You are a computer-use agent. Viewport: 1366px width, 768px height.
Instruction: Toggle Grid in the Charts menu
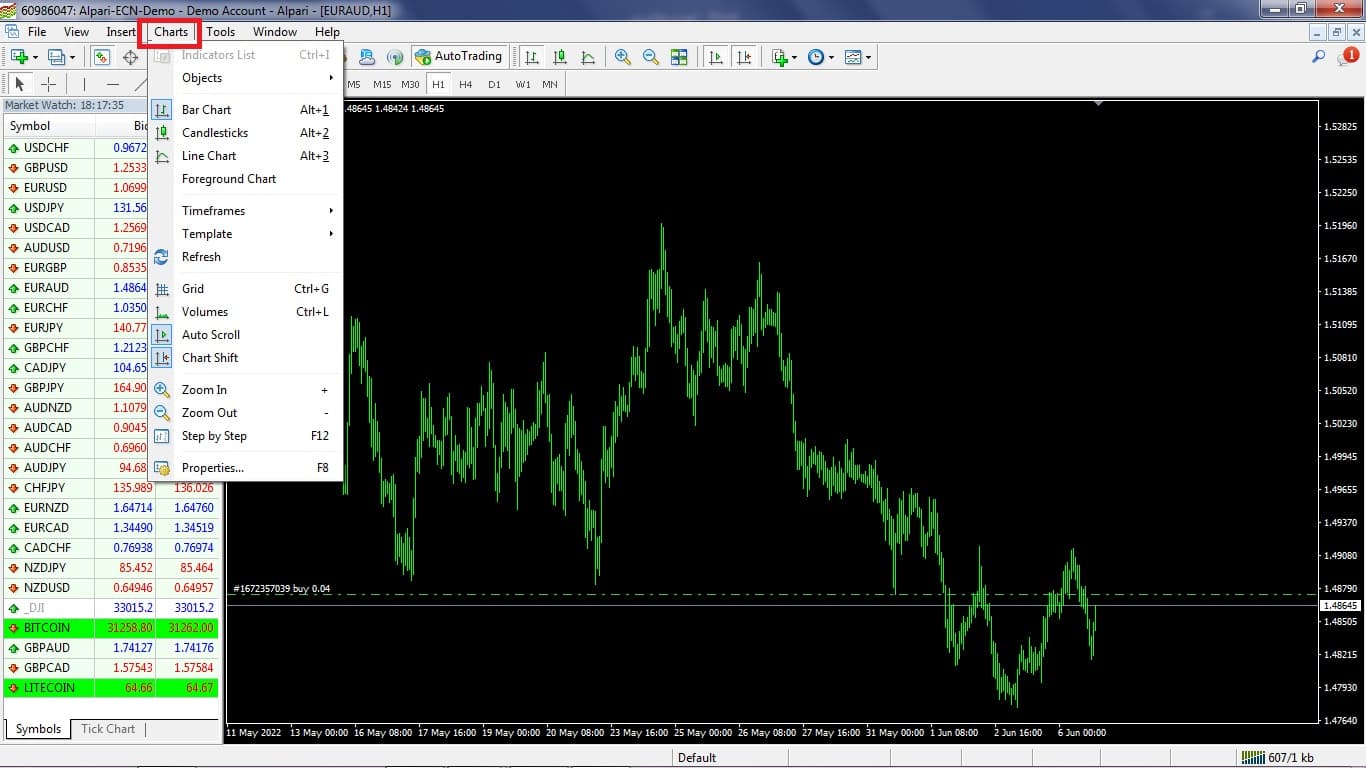tap(245, 289)
